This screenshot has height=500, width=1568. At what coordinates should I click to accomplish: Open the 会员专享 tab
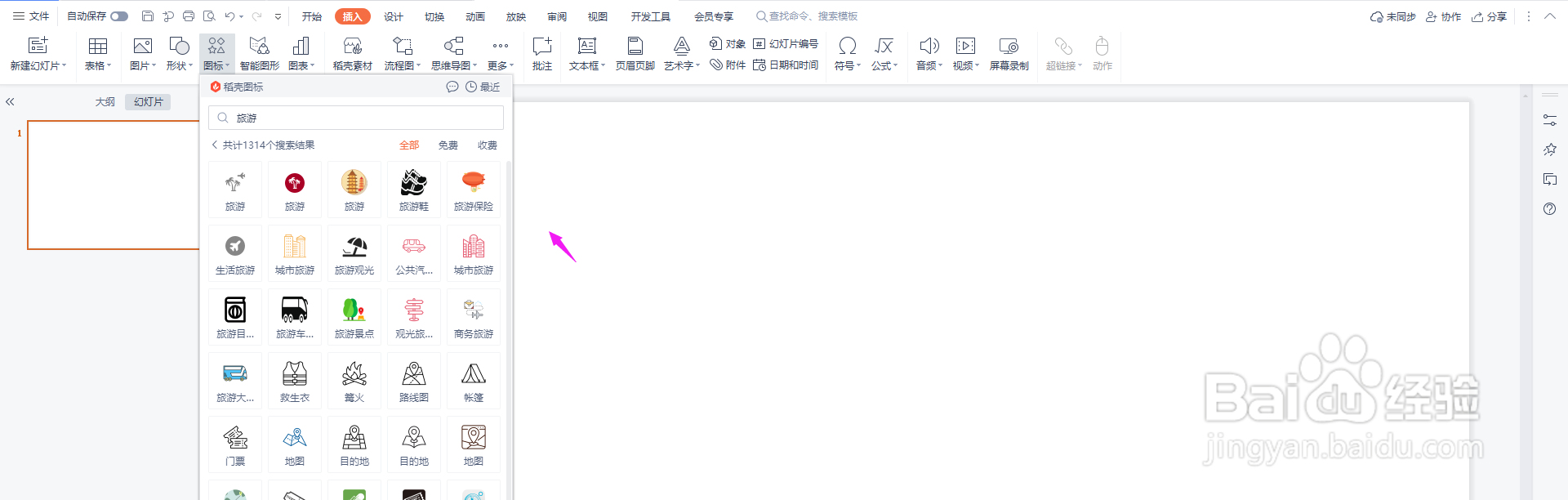click(714, 16)
